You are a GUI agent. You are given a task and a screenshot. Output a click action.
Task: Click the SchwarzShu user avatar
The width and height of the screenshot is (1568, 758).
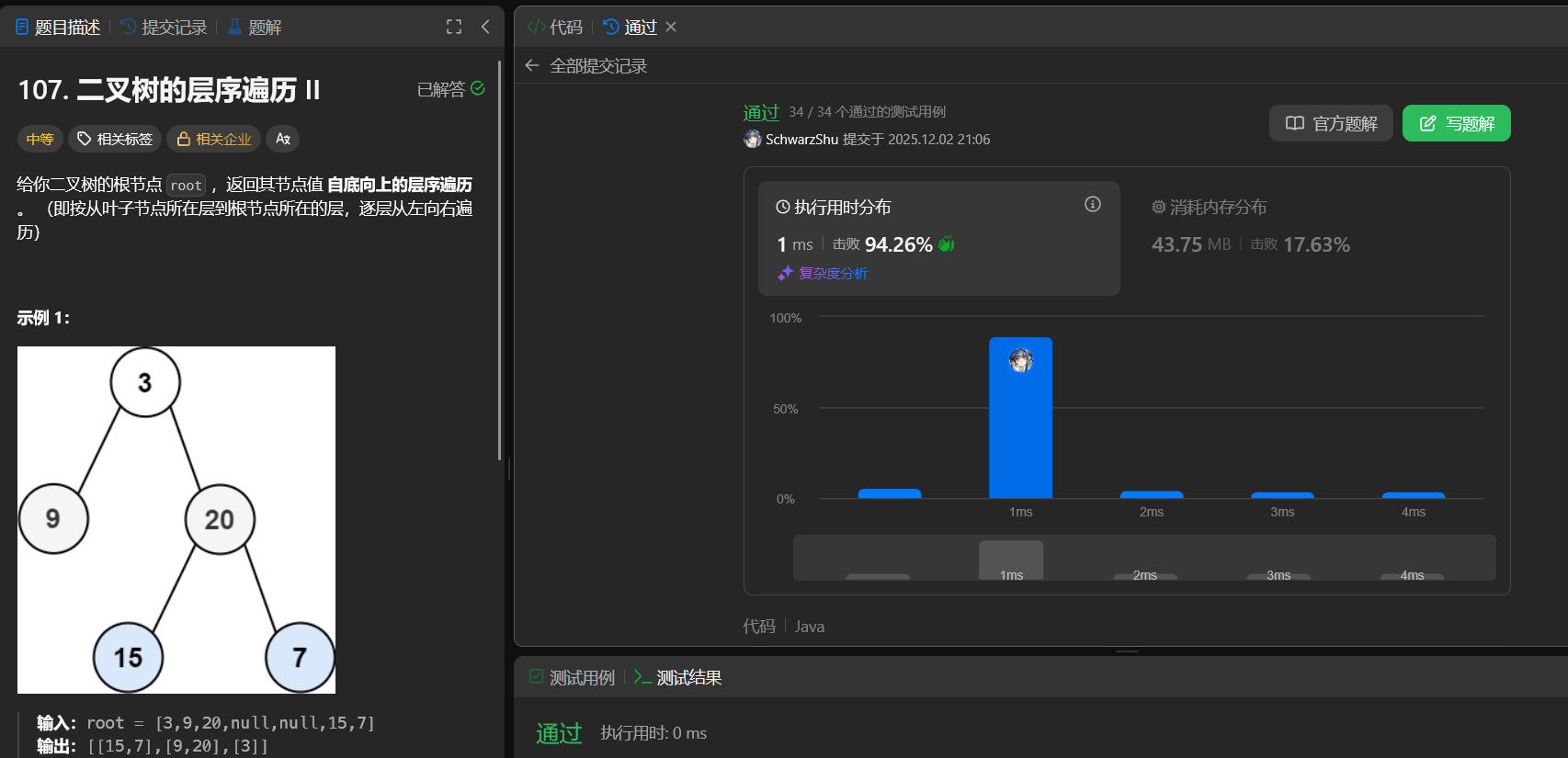[752, 139]
